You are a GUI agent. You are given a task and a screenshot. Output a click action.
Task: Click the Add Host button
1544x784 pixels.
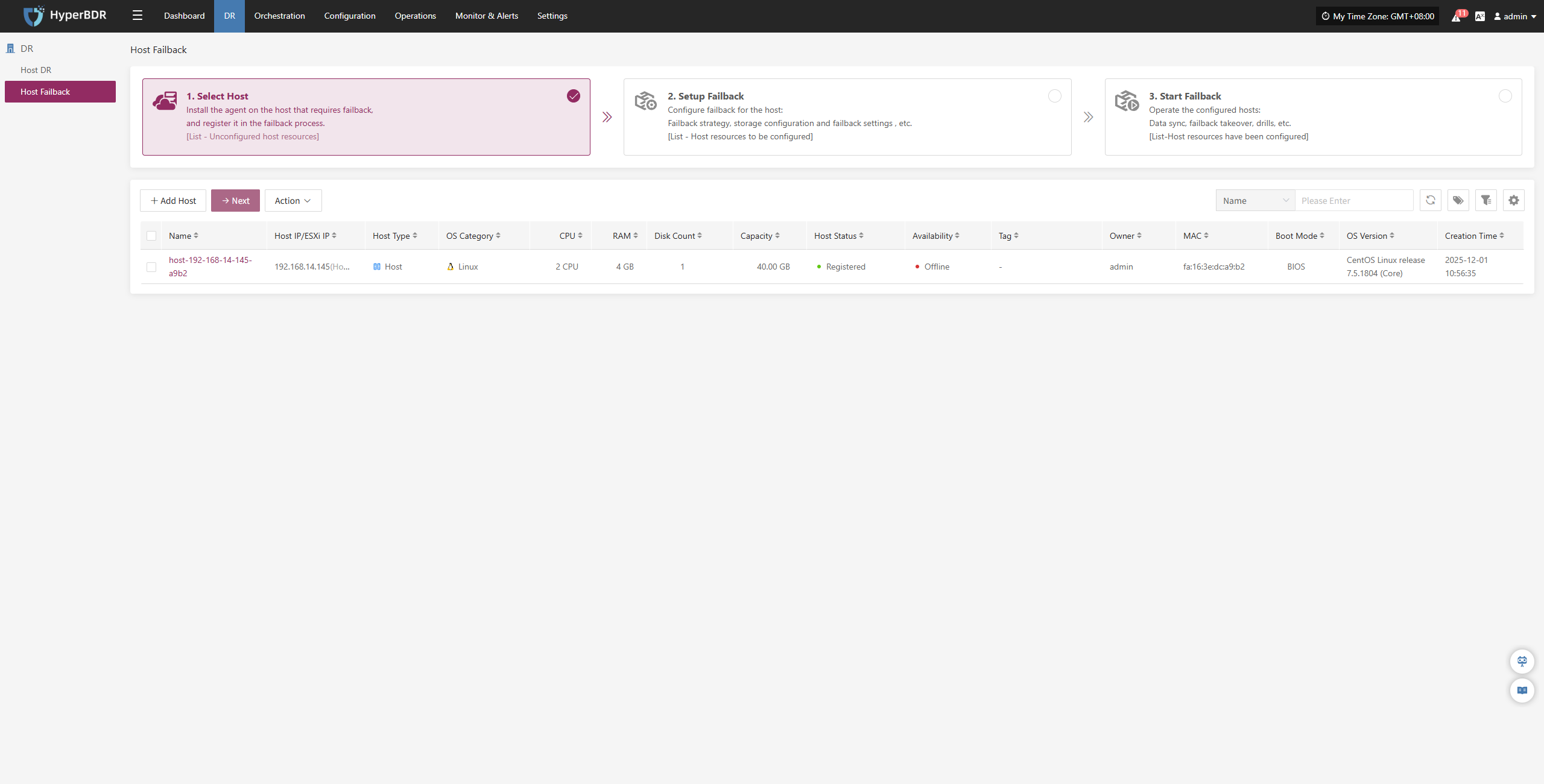173,201
